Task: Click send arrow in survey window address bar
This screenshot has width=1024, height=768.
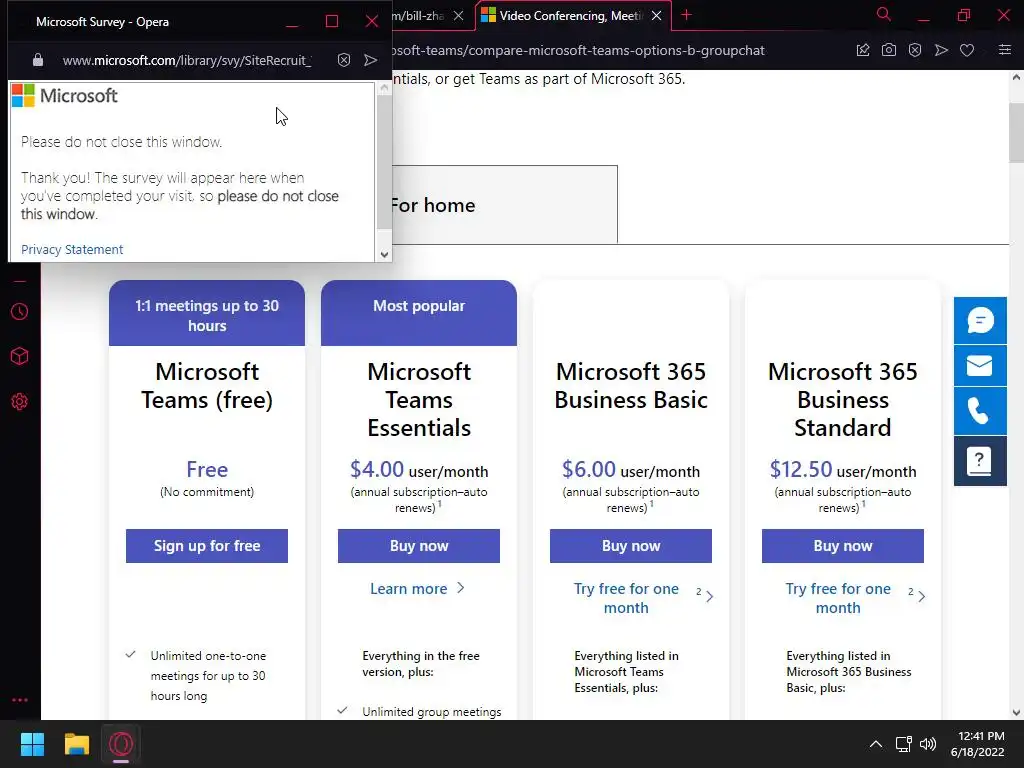Action: click(x=370, y=60)
